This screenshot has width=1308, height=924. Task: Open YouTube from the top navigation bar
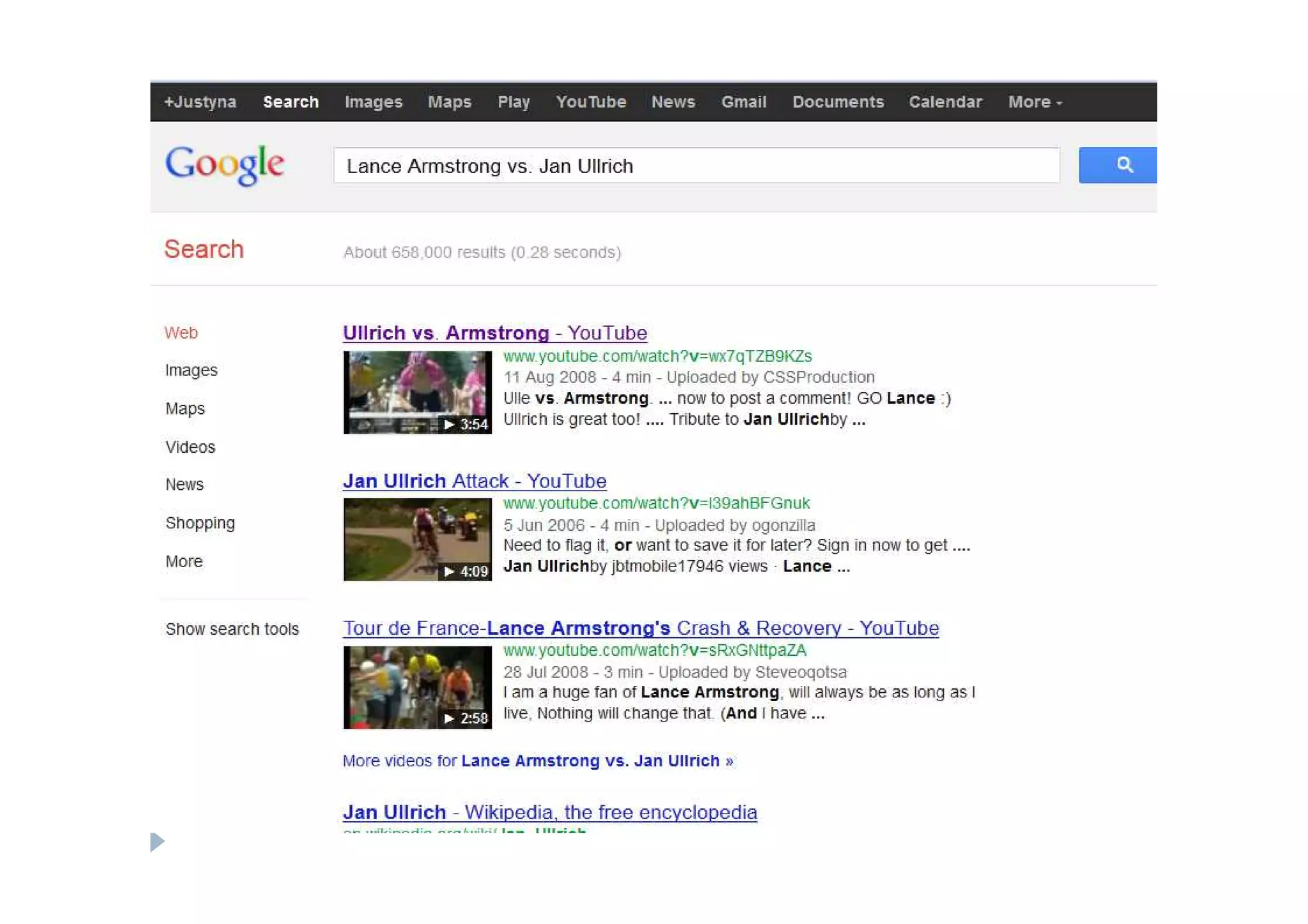[590, 102]
